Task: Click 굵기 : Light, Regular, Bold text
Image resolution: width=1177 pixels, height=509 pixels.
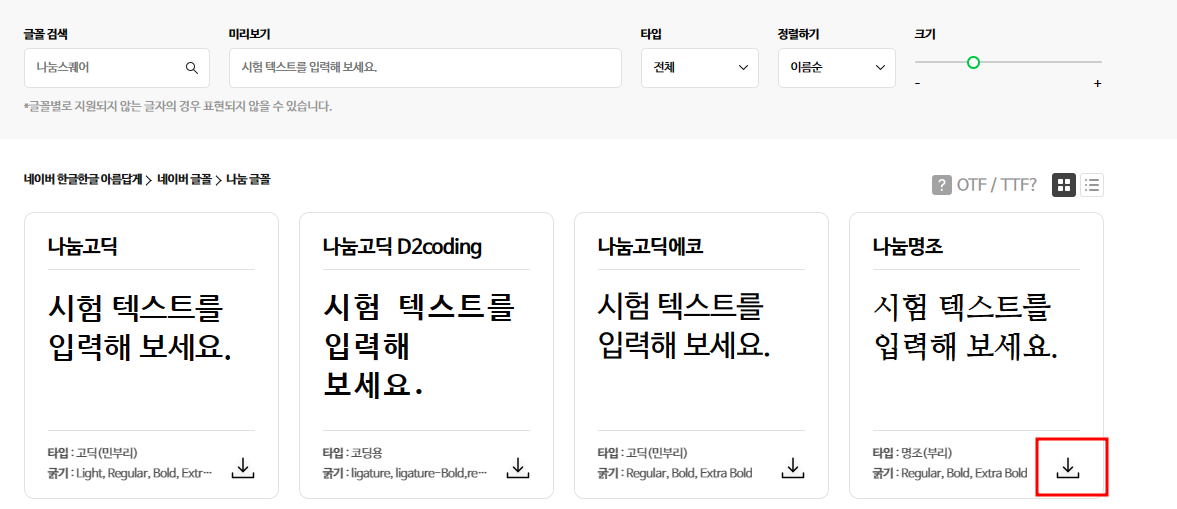Action: pos(130,473)
